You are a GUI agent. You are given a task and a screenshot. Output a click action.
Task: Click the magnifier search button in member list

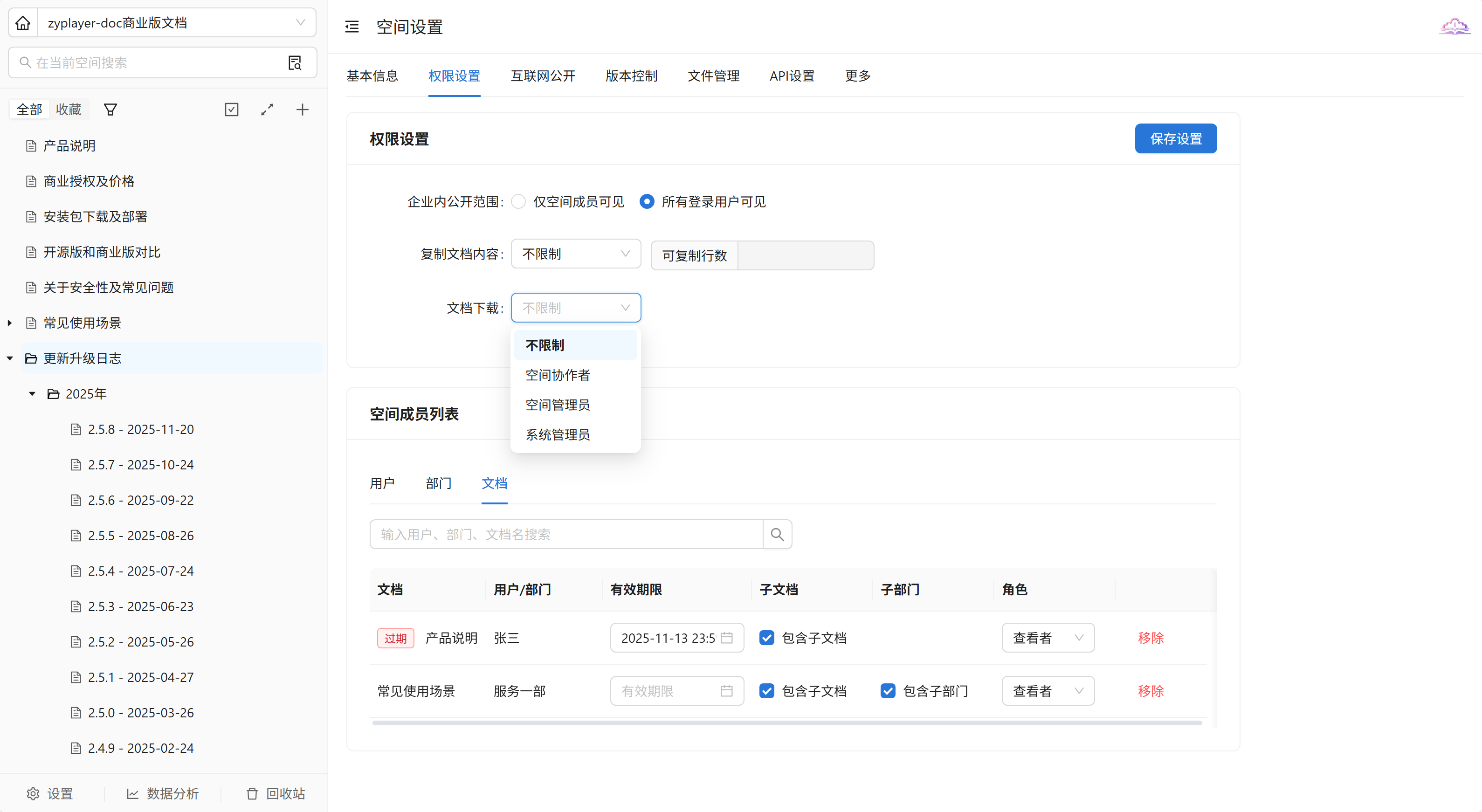point(777,534)
